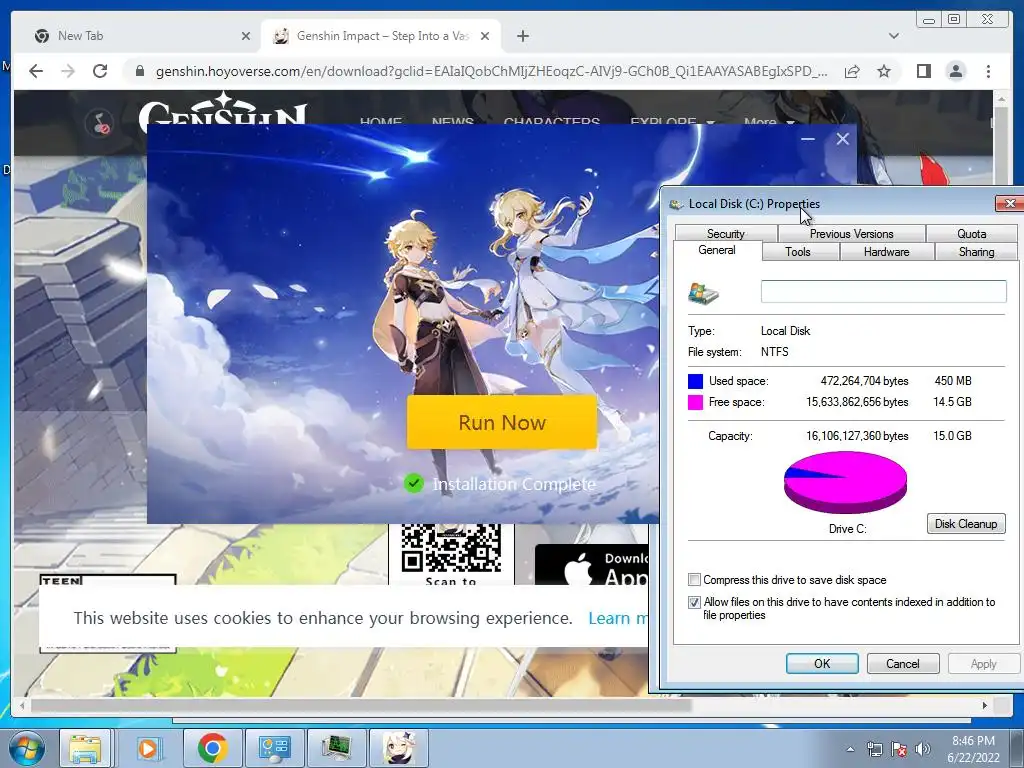Open a new tab with plus button
Image resolution: width=1024 pixels, height=768 pixels.
click(x=522, y=36)
